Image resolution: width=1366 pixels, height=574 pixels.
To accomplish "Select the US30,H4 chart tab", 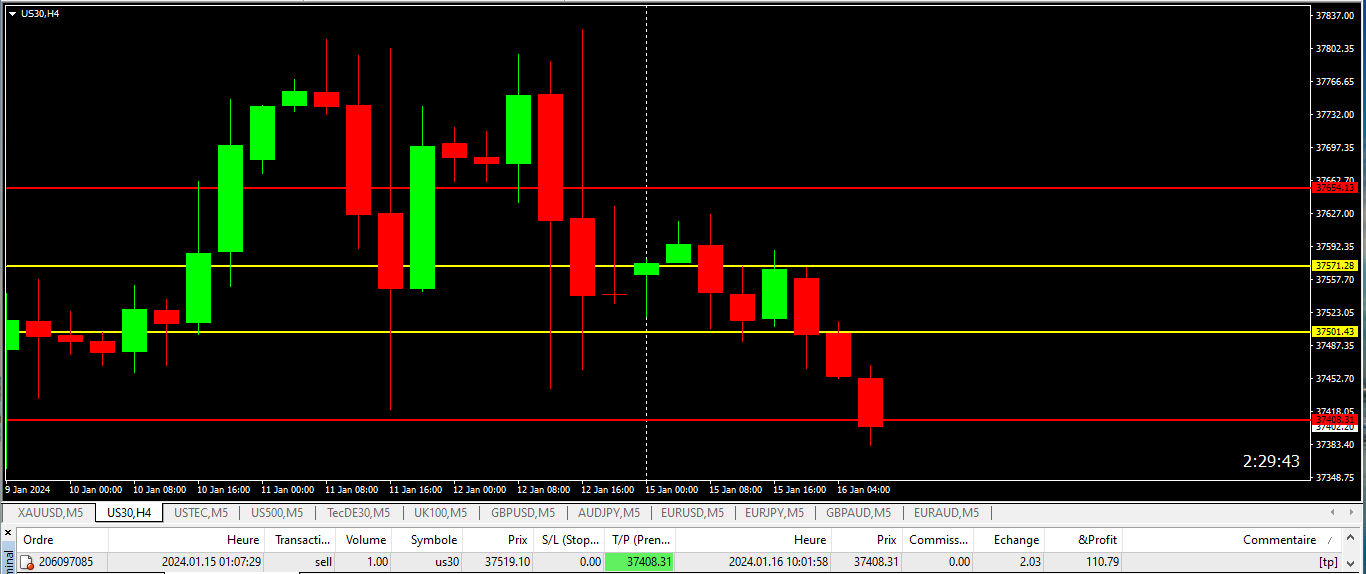I will coord(129,513).
